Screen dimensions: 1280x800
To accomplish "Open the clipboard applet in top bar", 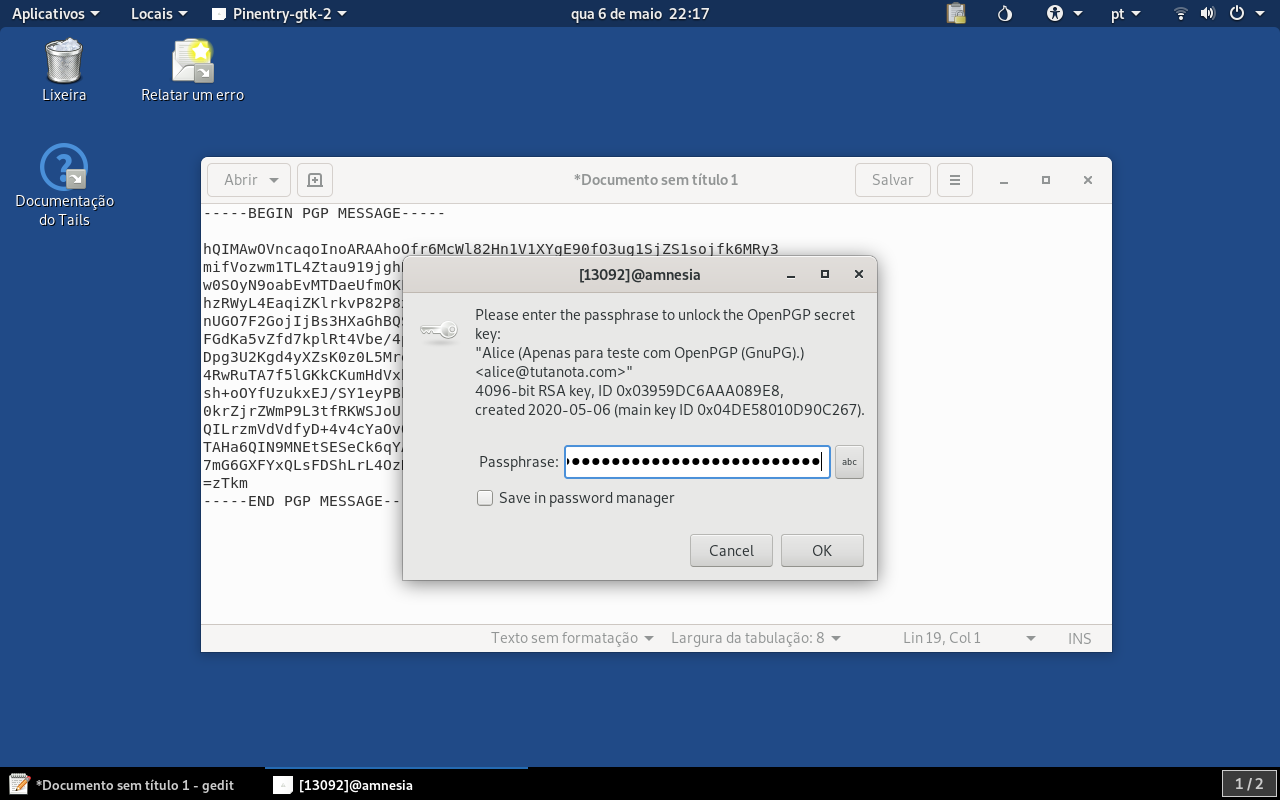I will (x=956, y=14).
